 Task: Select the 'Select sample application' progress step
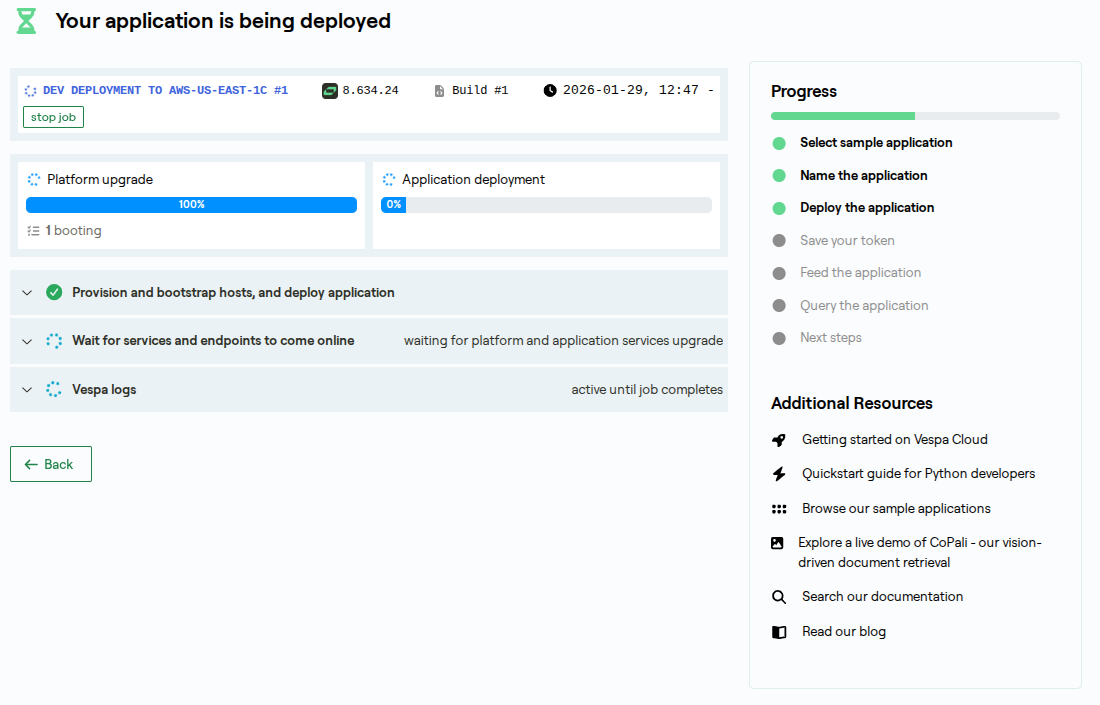(875, 143)
